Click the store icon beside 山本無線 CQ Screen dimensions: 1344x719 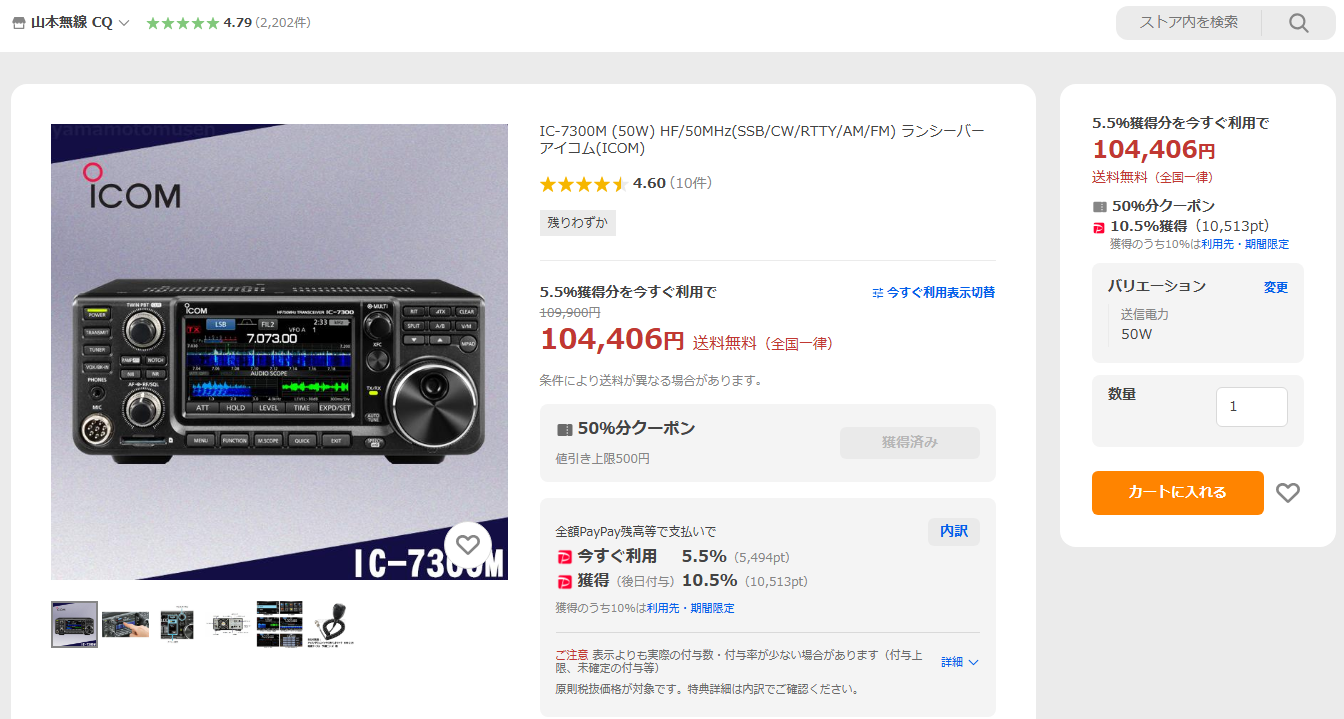click(18, 23)
